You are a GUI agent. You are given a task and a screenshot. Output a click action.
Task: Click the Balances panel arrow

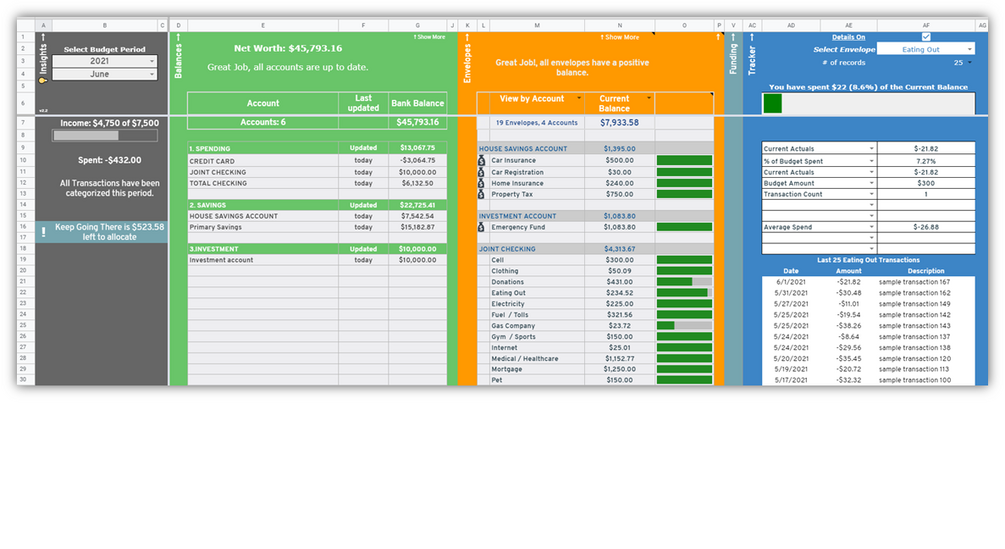[178, 37]
